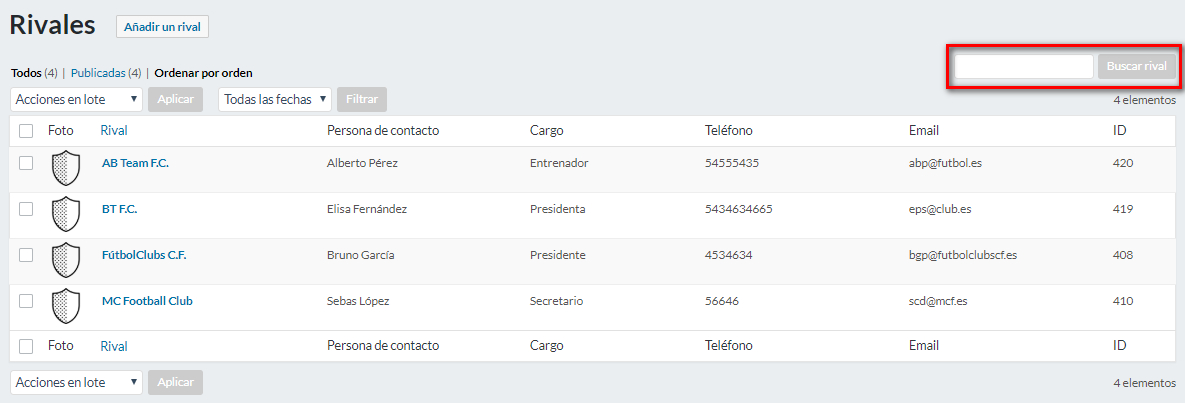The image size is (1185, 403).
Task: Click the Añadir un rival button
Action: (162, 27)
